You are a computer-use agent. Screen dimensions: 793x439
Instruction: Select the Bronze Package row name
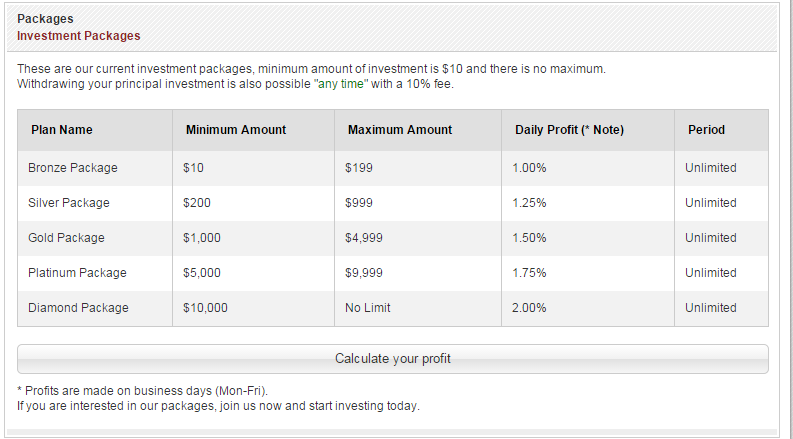73,168
